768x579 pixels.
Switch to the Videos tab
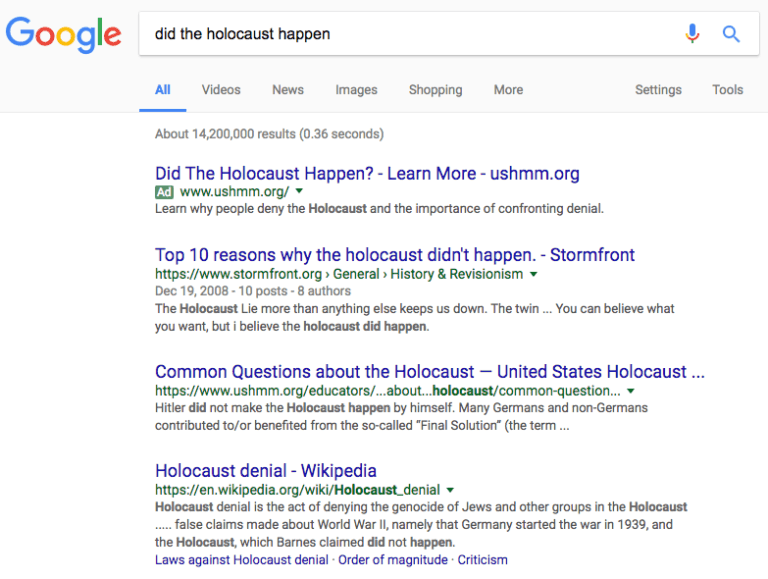(x=221, y=90)
